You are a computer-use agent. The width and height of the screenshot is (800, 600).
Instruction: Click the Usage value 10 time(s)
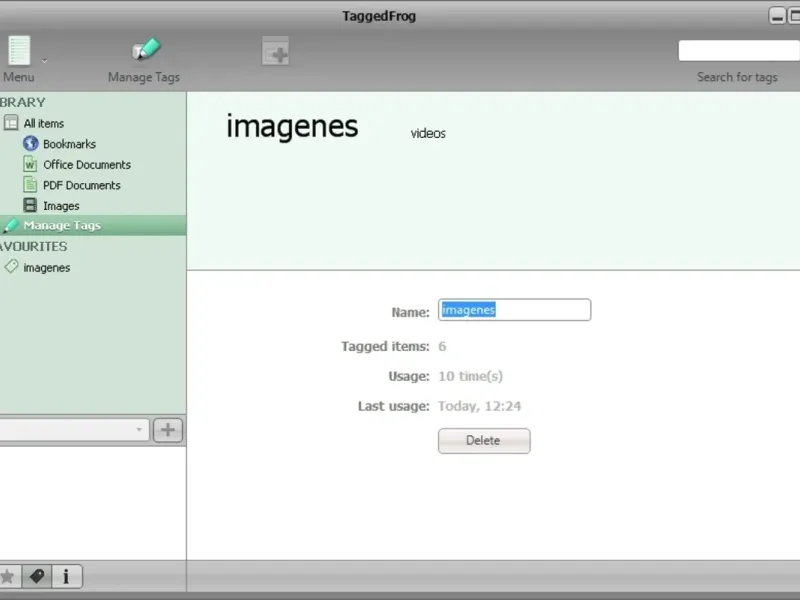click(x=470, y=377)
